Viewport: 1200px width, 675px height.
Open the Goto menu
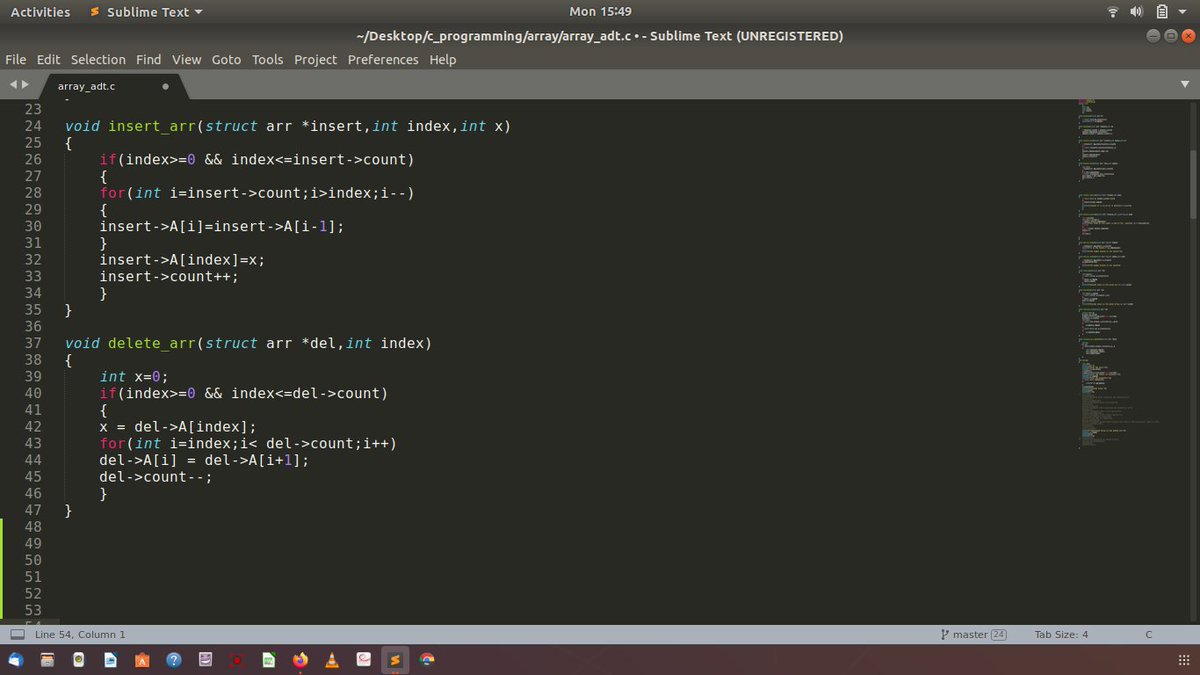coord(226,59)
